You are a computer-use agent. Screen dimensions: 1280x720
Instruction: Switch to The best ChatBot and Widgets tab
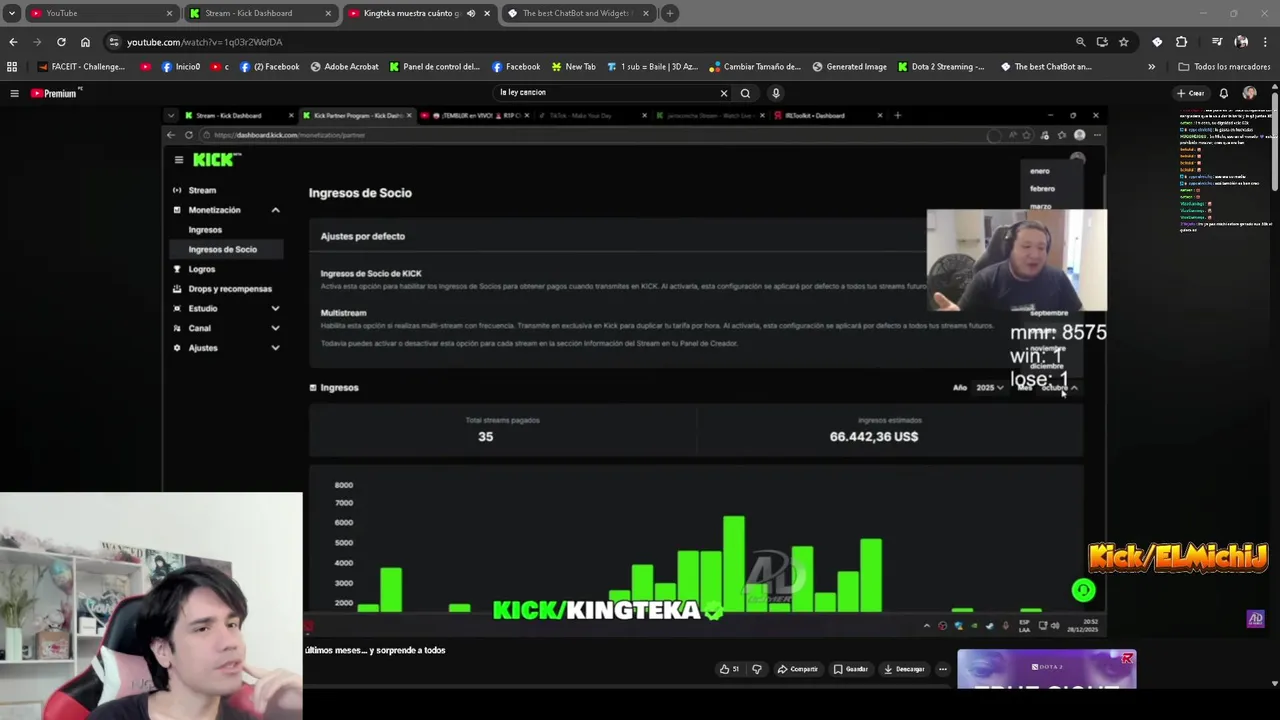click(x=576, y=13)
